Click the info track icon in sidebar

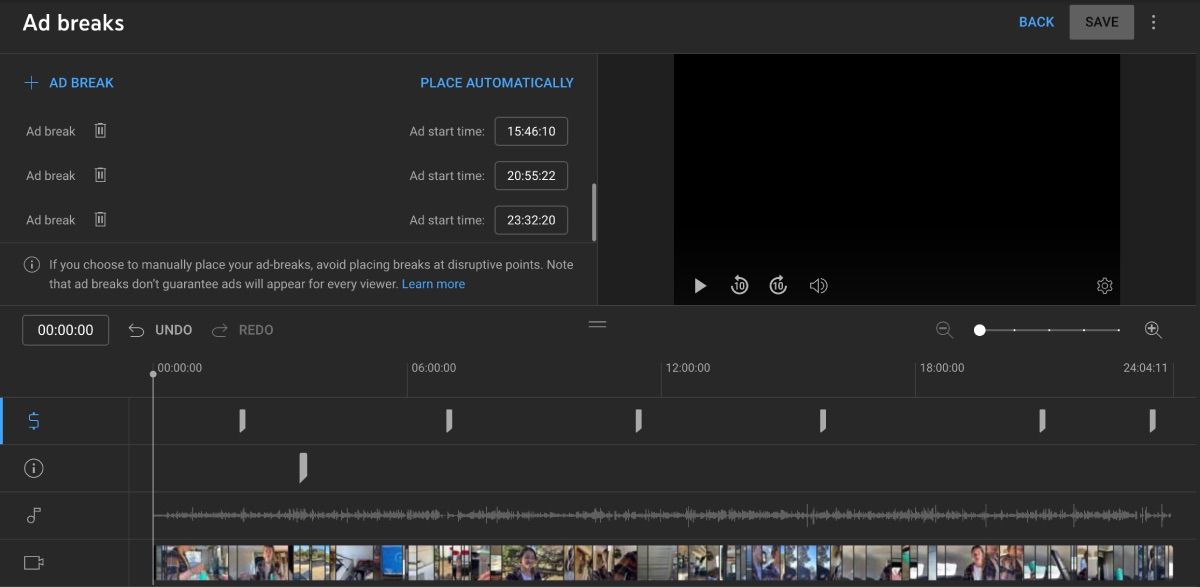tap(33, 468)
